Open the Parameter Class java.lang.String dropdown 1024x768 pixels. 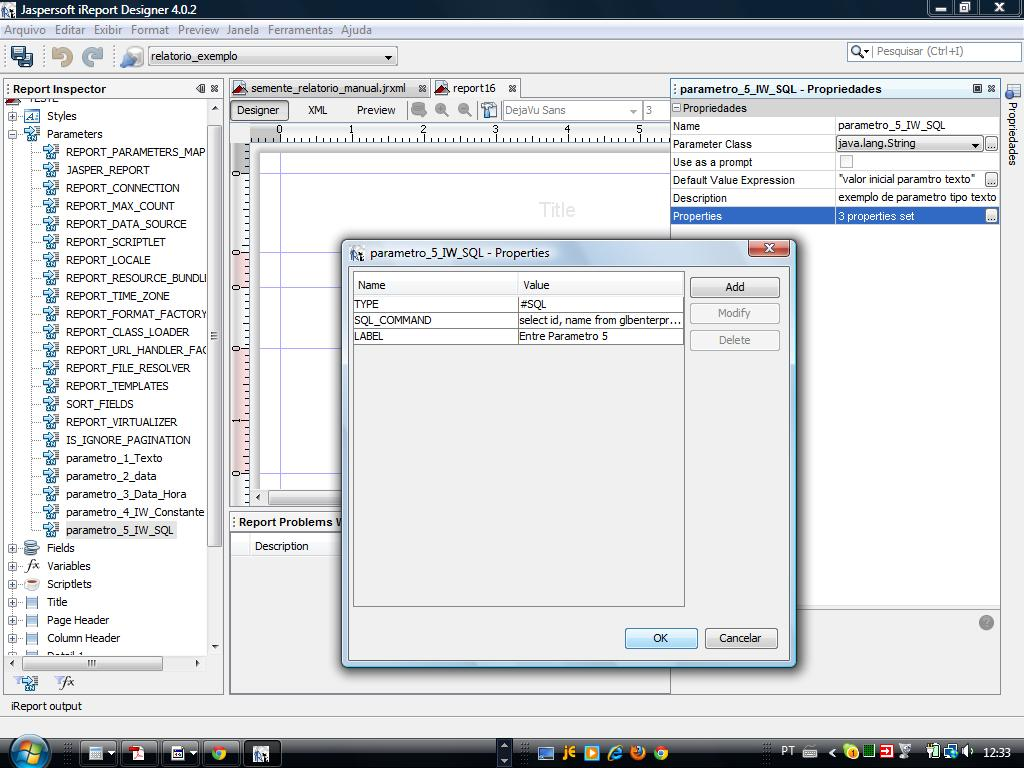[975, 144]
